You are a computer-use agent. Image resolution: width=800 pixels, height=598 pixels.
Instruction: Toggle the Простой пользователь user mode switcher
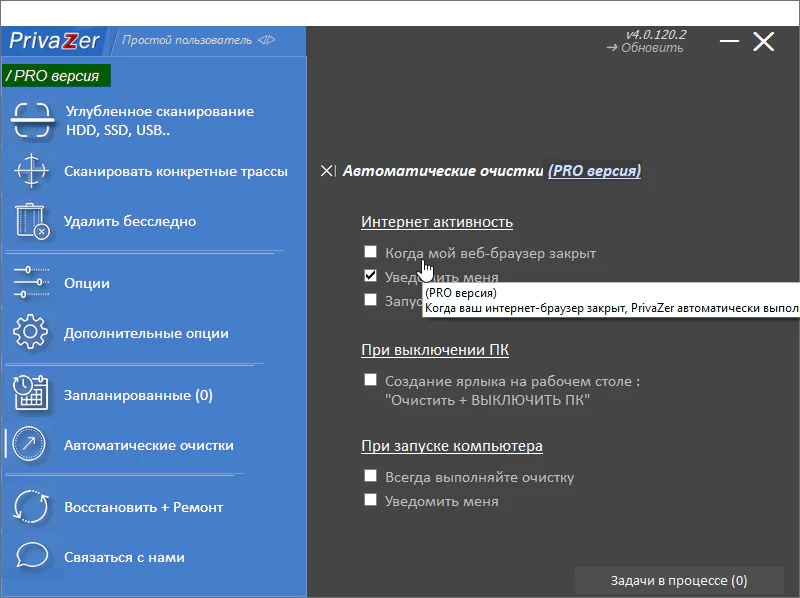pyautogui.click(x=197, y=41)
